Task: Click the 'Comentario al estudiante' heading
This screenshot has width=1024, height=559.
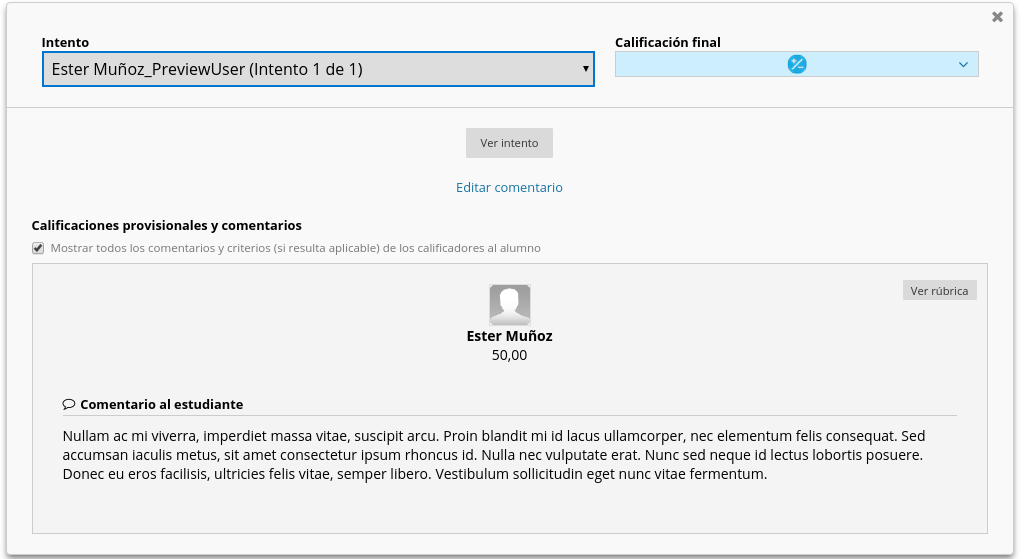Action: [x=161, y=405]
